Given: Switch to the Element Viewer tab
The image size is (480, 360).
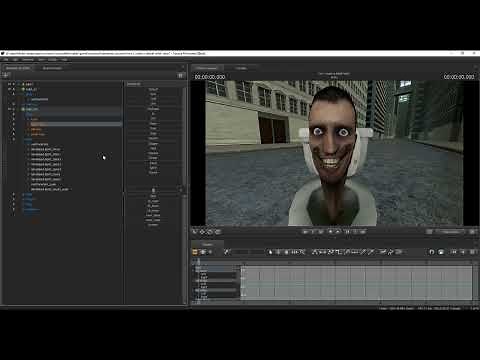Looking at the screenshot, I should (52, 68).
